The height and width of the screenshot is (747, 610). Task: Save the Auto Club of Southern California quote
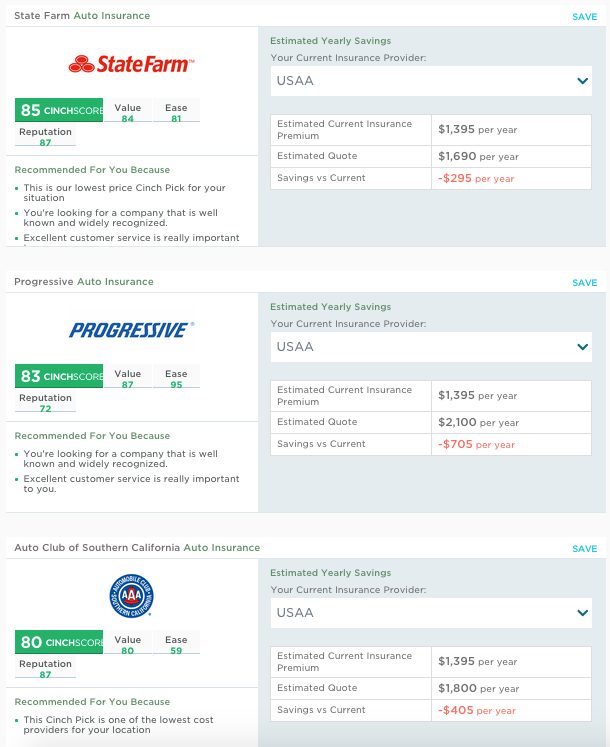pyautogui.click(x=585, y=548)
